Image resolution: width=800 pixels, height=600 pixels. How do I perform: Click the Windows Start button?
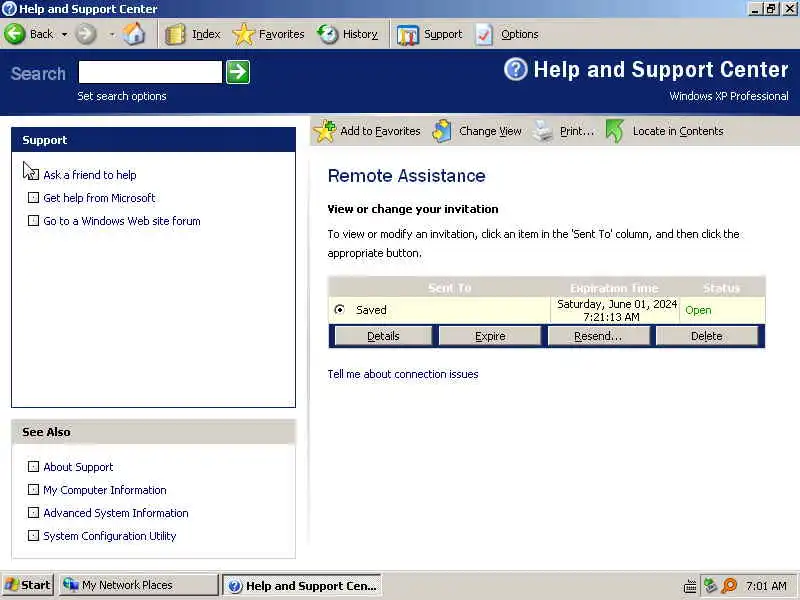tap(28, 585)
